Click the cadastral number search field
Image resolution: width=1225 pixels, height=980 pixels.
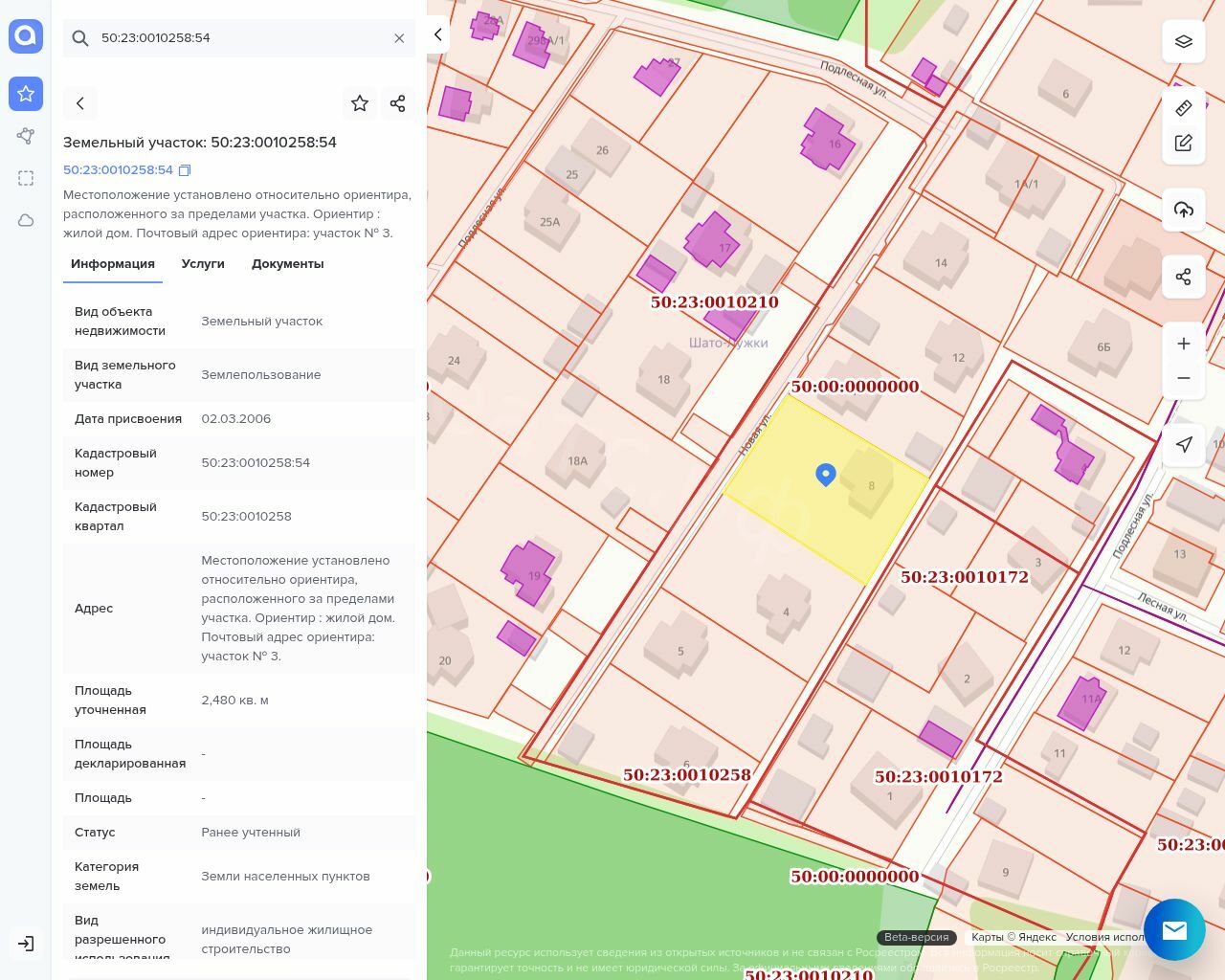coord(239,38)
